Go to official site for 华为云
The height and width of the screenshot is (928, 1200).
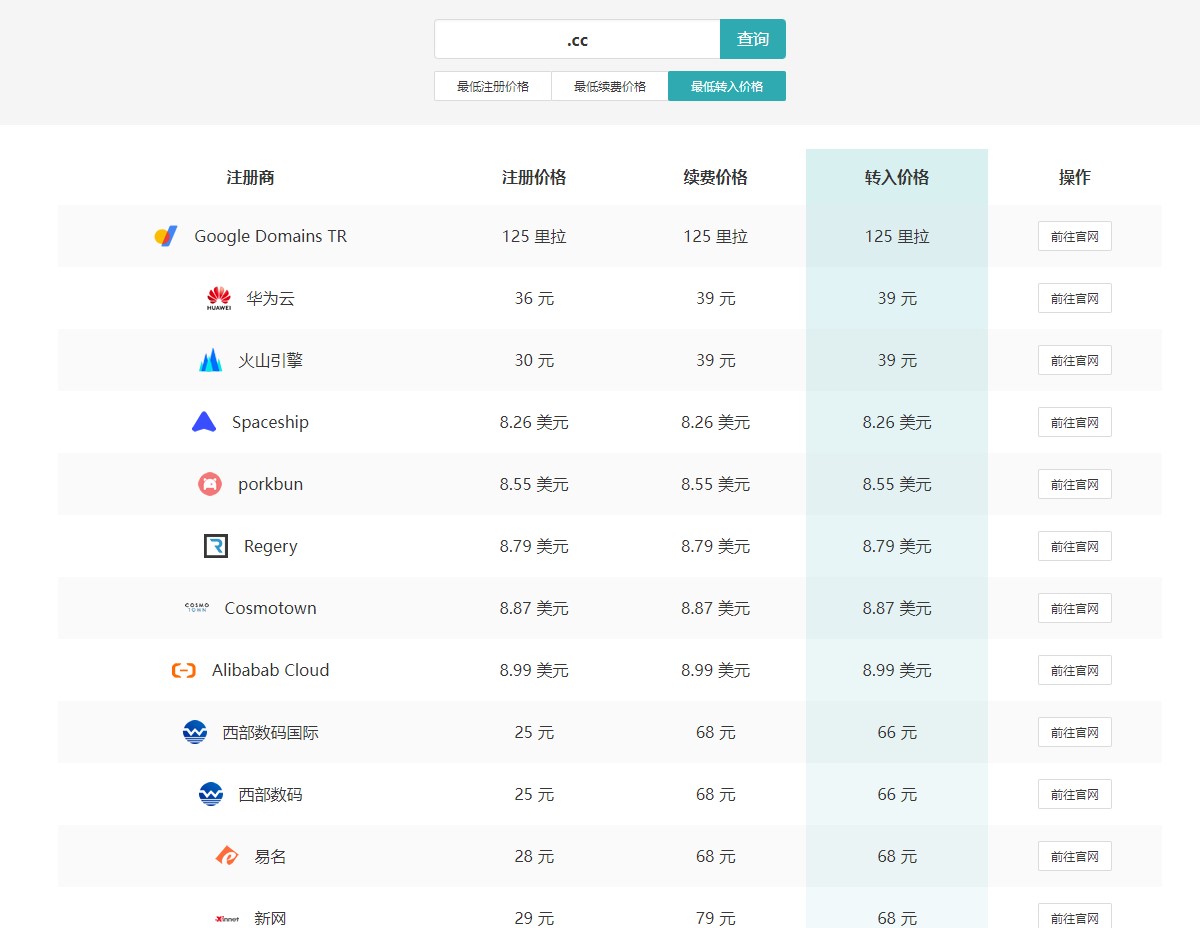click(1074, 298)
